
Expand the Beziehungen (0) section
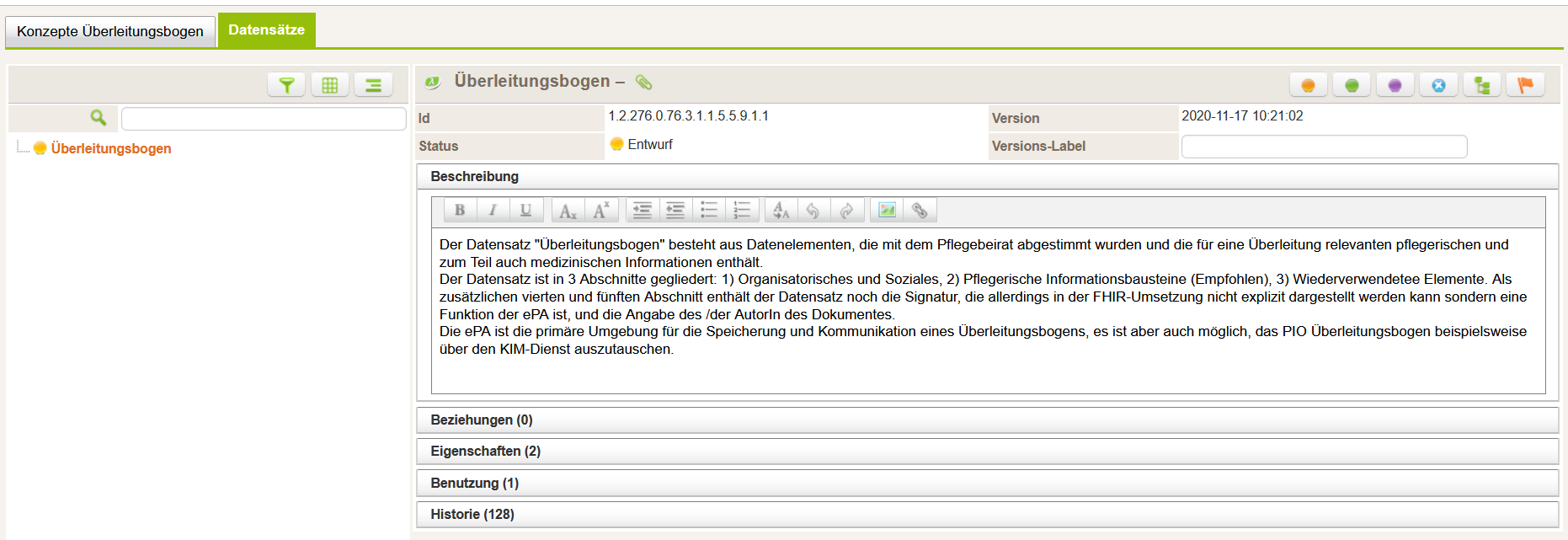click(x=482, y=420)
